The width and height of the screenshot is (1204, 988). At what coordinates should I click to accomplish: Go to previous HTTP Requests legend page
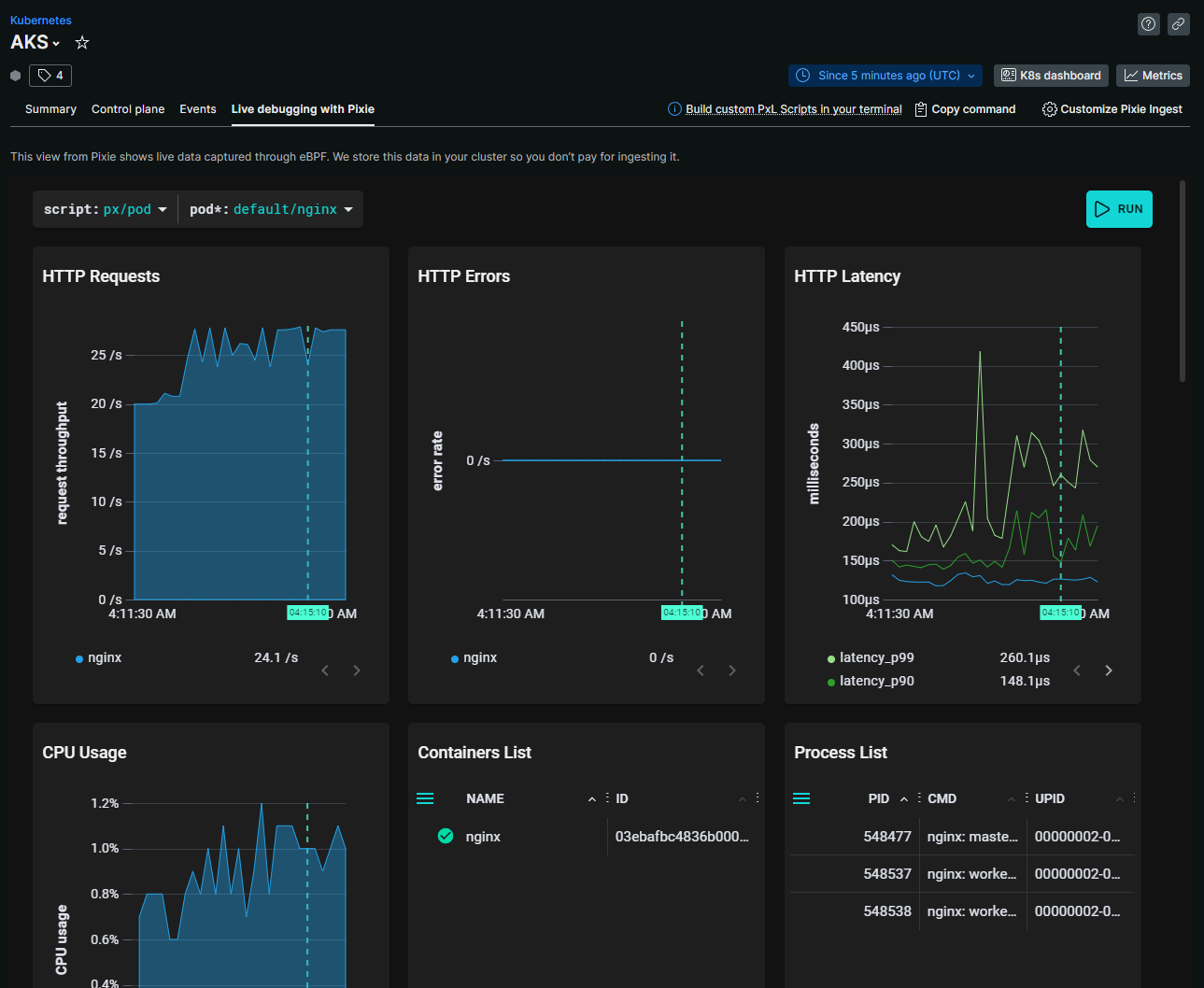325,670
